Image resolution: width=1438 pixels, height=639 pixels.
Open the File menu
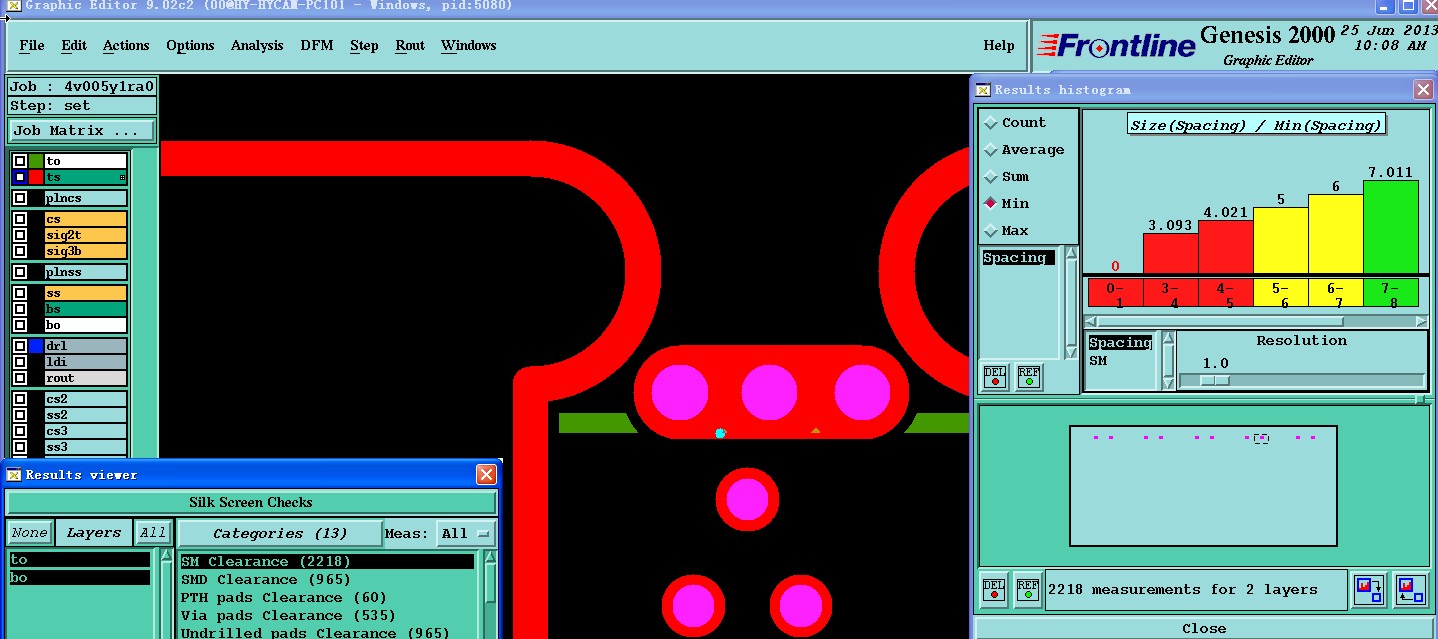[32, 46]
